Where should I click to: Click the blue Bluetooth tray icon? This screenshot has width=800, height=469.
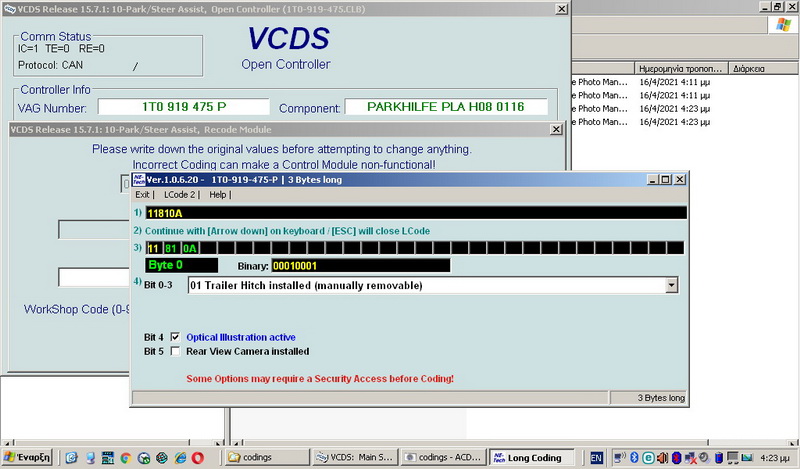(x=634, y=457)
